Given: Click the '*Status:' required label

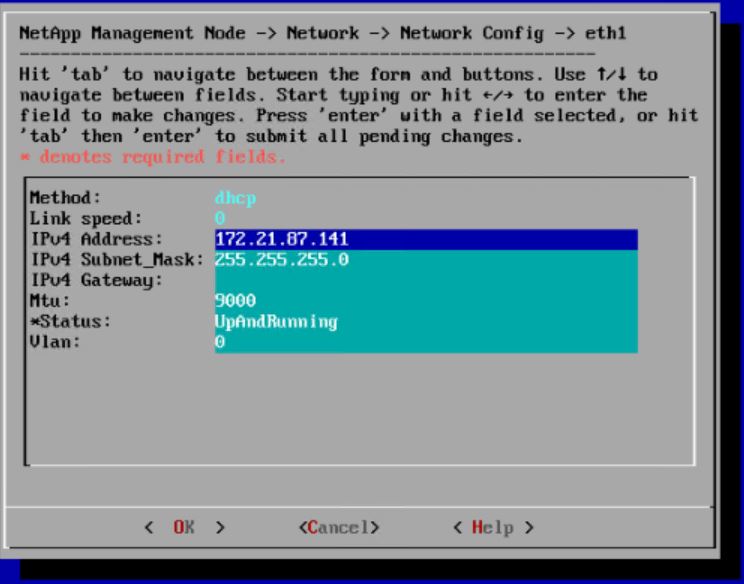Looking at the screenshot, I should pyautogui.click(x=70, y=321).
